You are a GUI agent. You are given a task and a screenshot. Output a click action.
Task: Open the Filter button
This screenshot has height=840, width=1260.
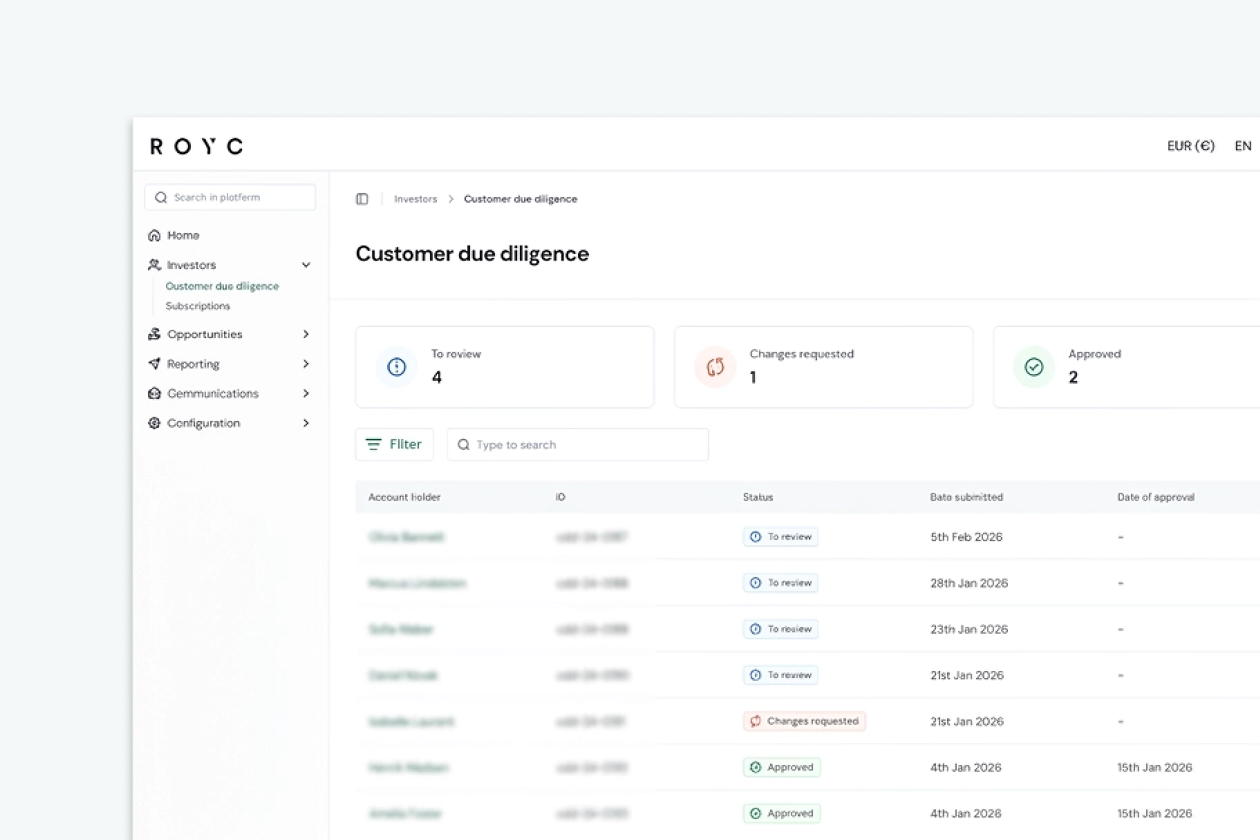pyautogui.click(x=394, y=445)
